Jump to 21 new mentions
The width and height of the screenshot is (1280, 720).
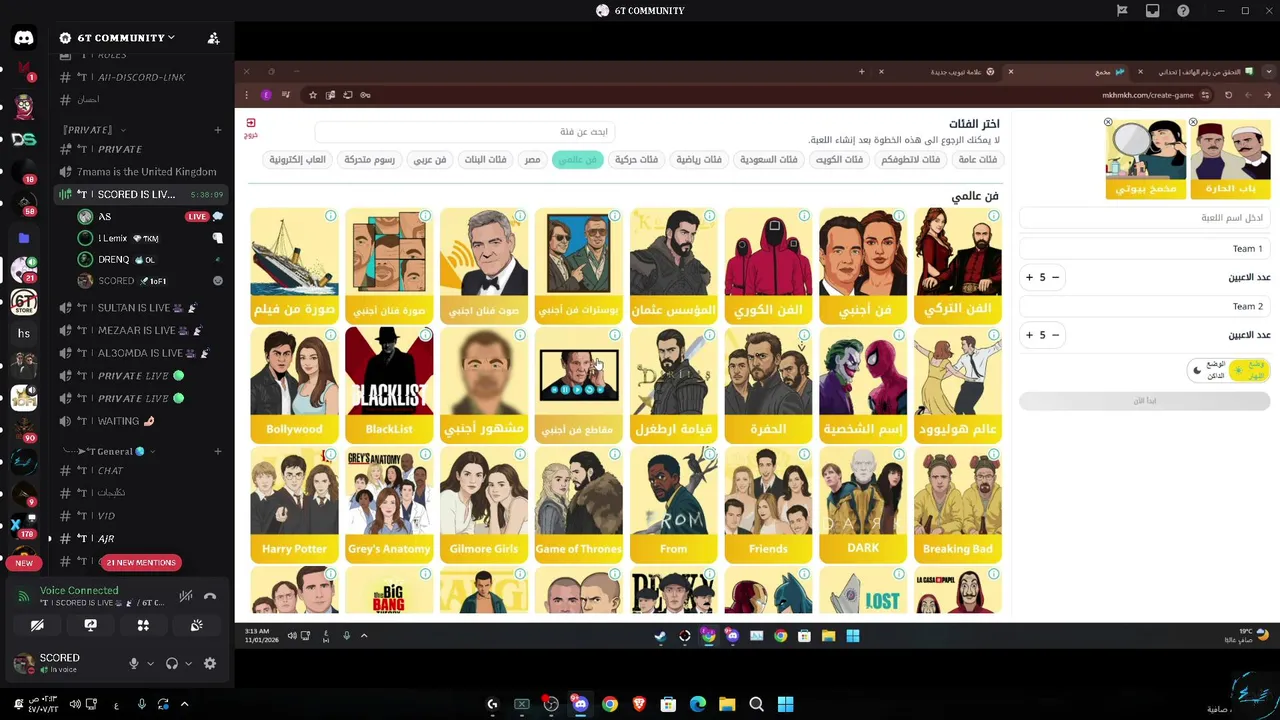coord(140,562)
